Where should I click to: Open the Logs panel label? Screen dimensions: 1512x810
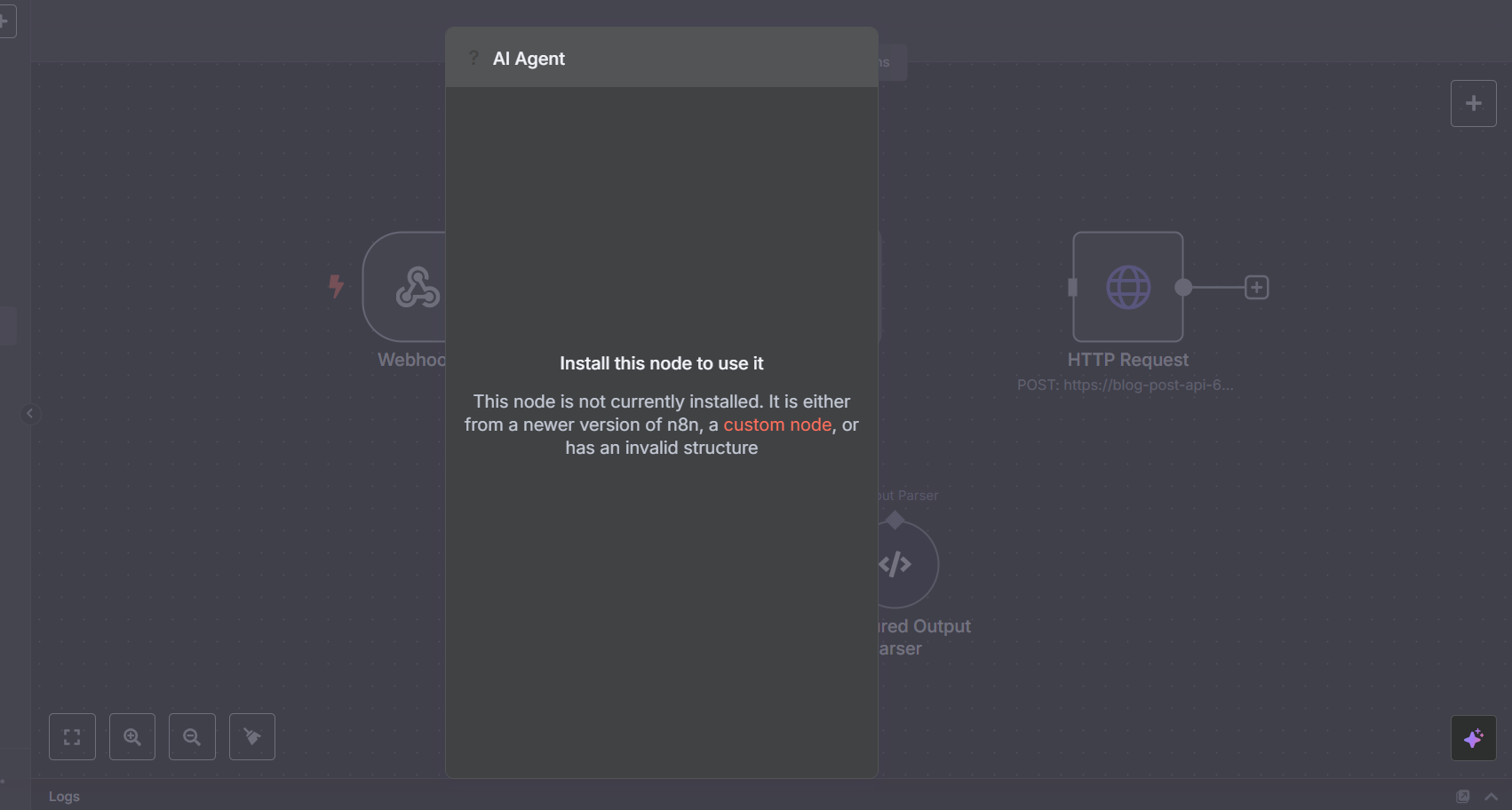64,797
